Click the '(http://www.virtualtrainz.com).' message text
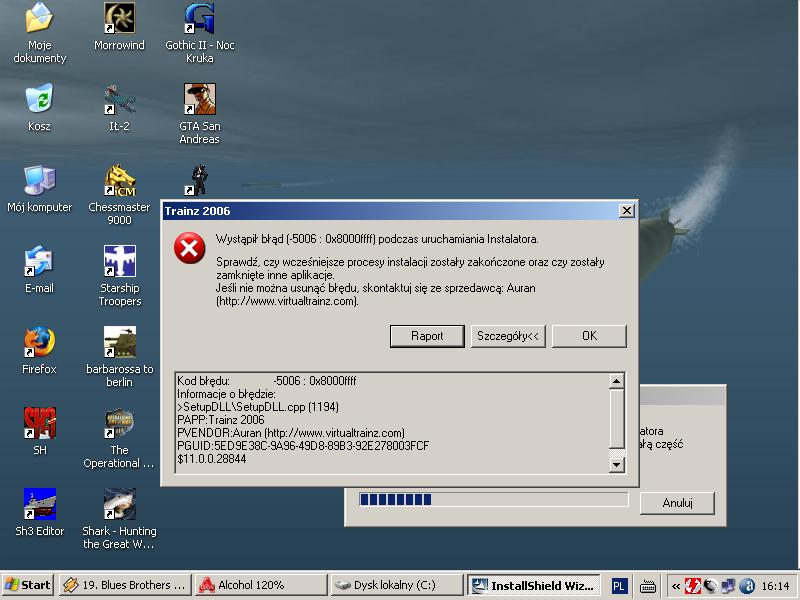 pyautogui.click(x=287, y=301)
